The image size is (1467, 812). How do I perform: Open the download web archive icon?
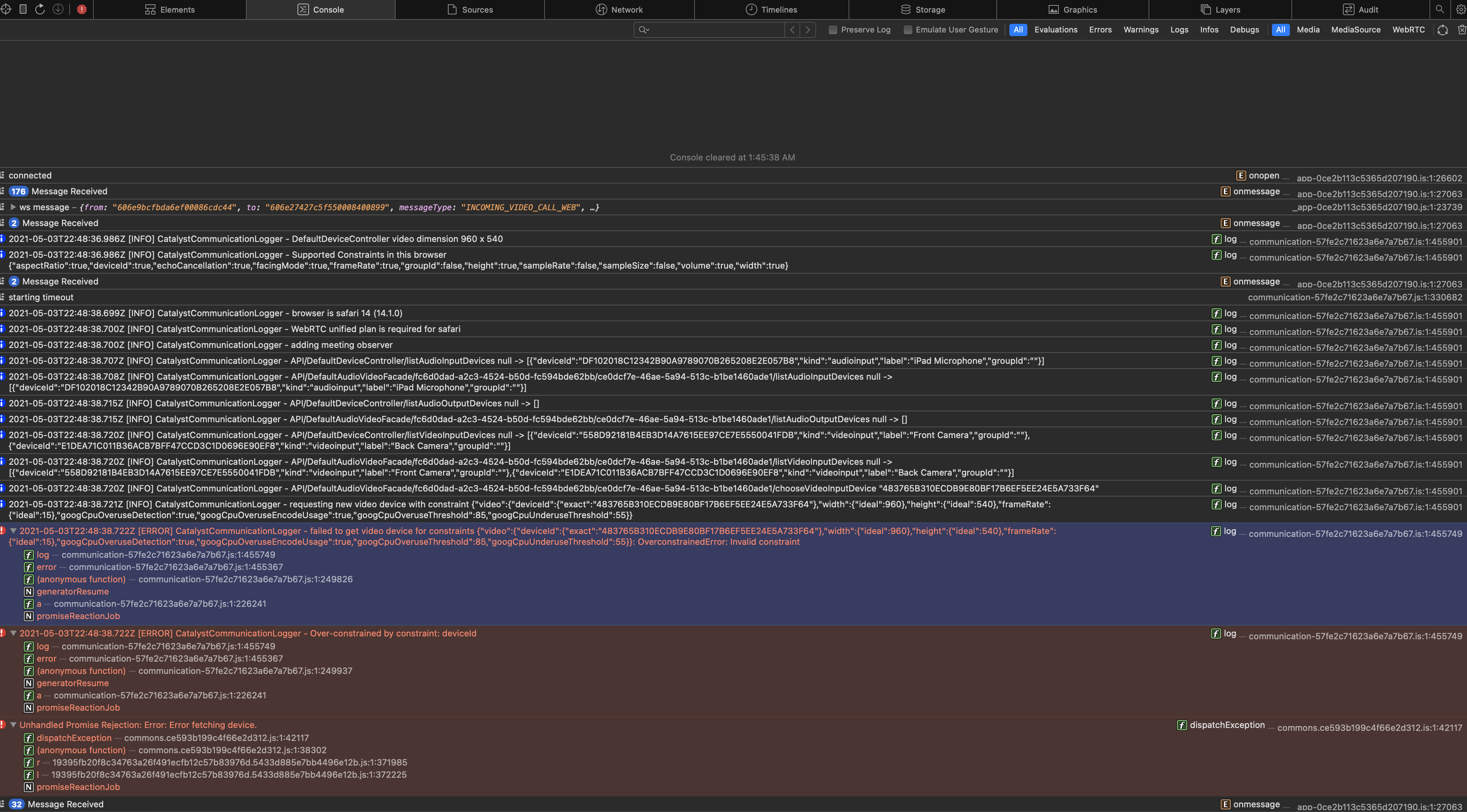pyautogui.click(x=57, y=10)
